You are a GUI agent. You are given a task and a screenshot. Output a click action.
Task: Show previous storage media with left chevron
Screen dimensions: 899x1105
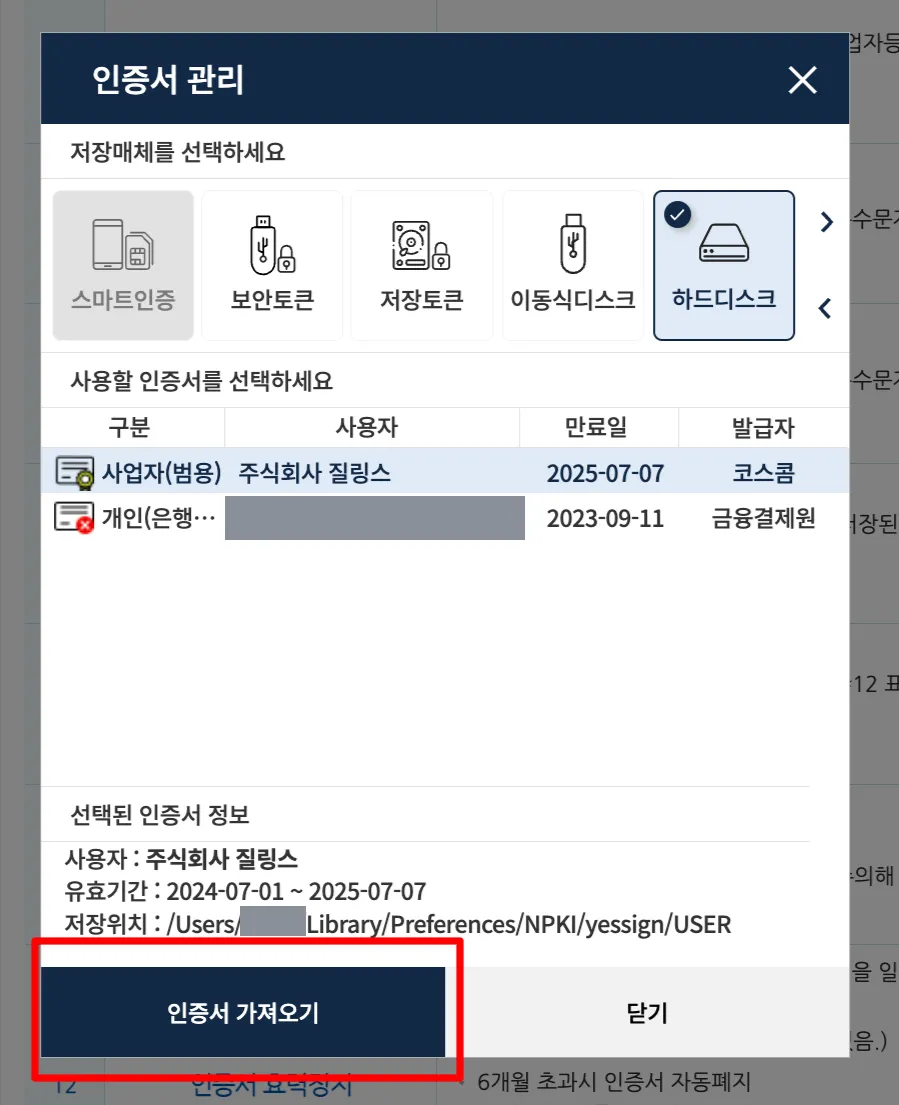[825, 309]
